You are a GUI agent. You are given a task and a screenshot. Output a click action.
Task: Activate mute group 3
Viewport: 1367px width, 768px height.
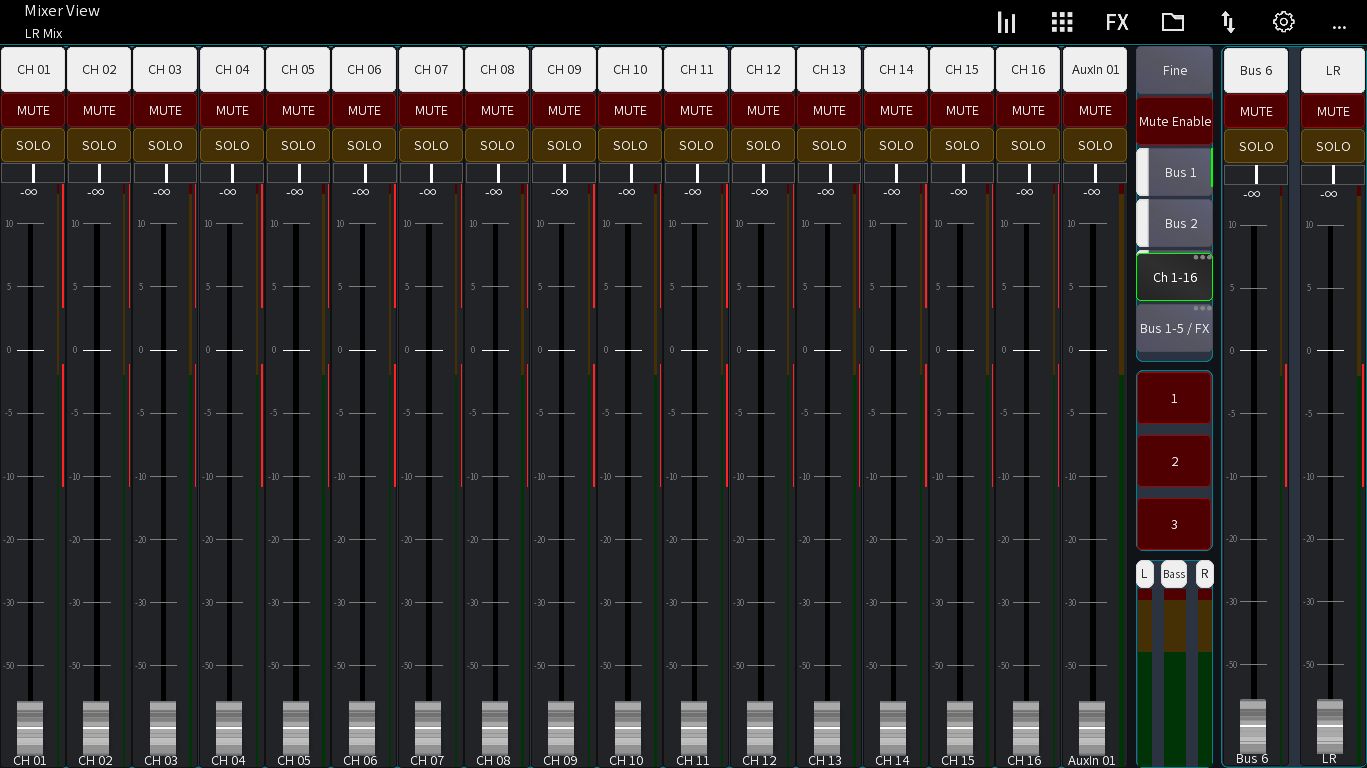click(1174, 524)
